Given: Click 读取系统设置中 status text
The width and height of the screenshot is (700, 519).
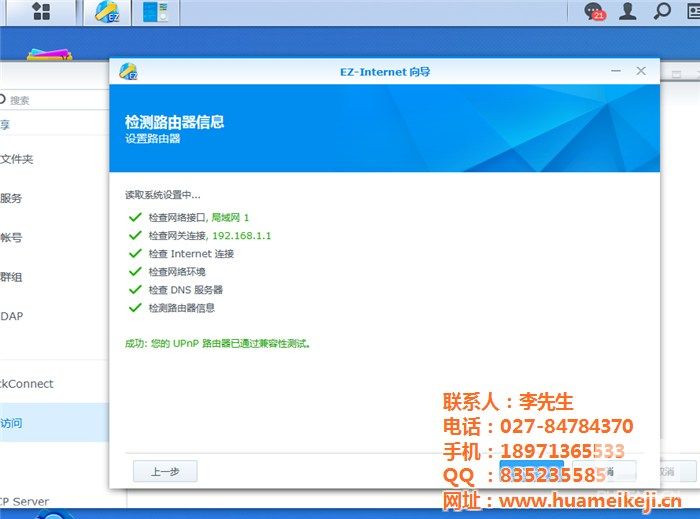Looking at the screenshot, I should pyautogui.click(x=162, y=195).
